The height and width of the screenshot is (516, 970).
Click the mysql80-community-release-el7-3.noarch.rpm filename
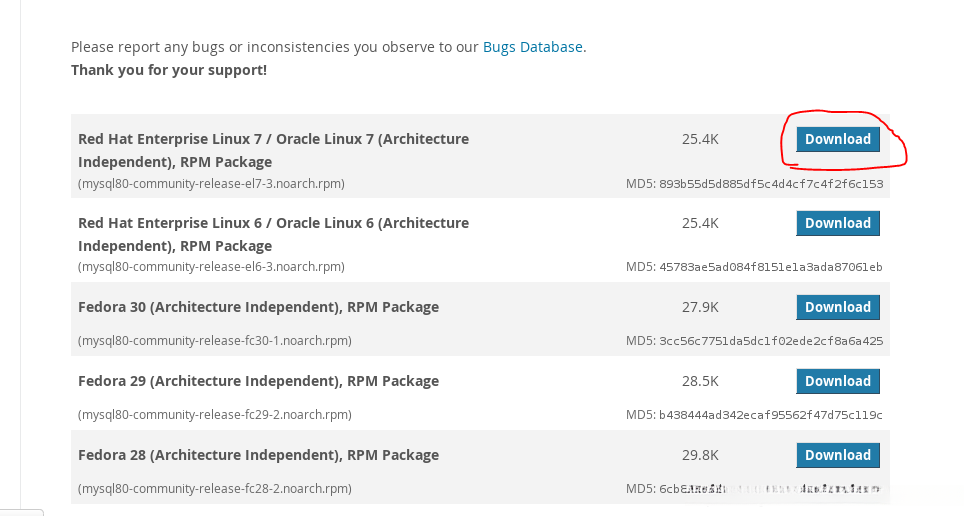point(211,184)
